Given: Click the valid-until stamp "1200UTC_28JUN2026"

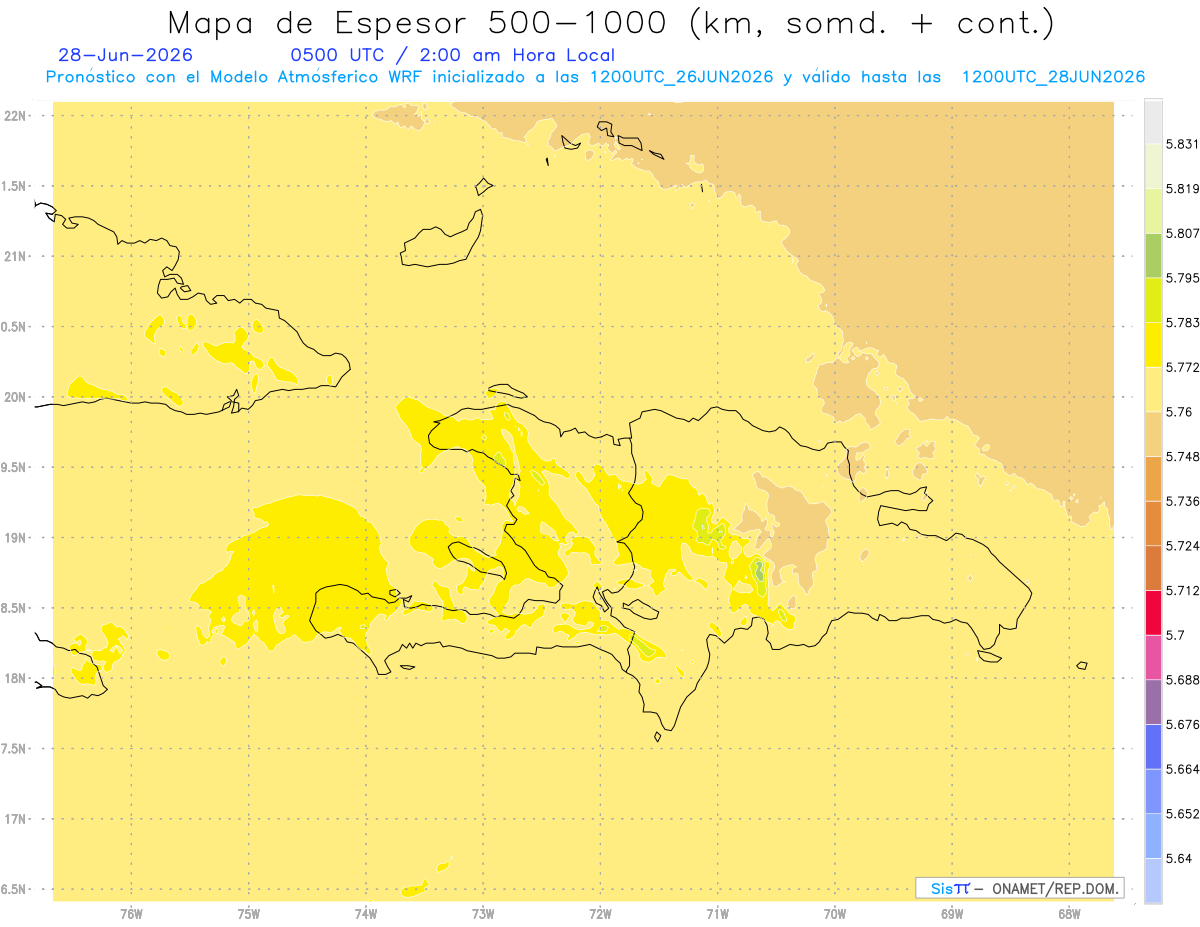Looking at the screenshot, I should [x=1053, y=77].
